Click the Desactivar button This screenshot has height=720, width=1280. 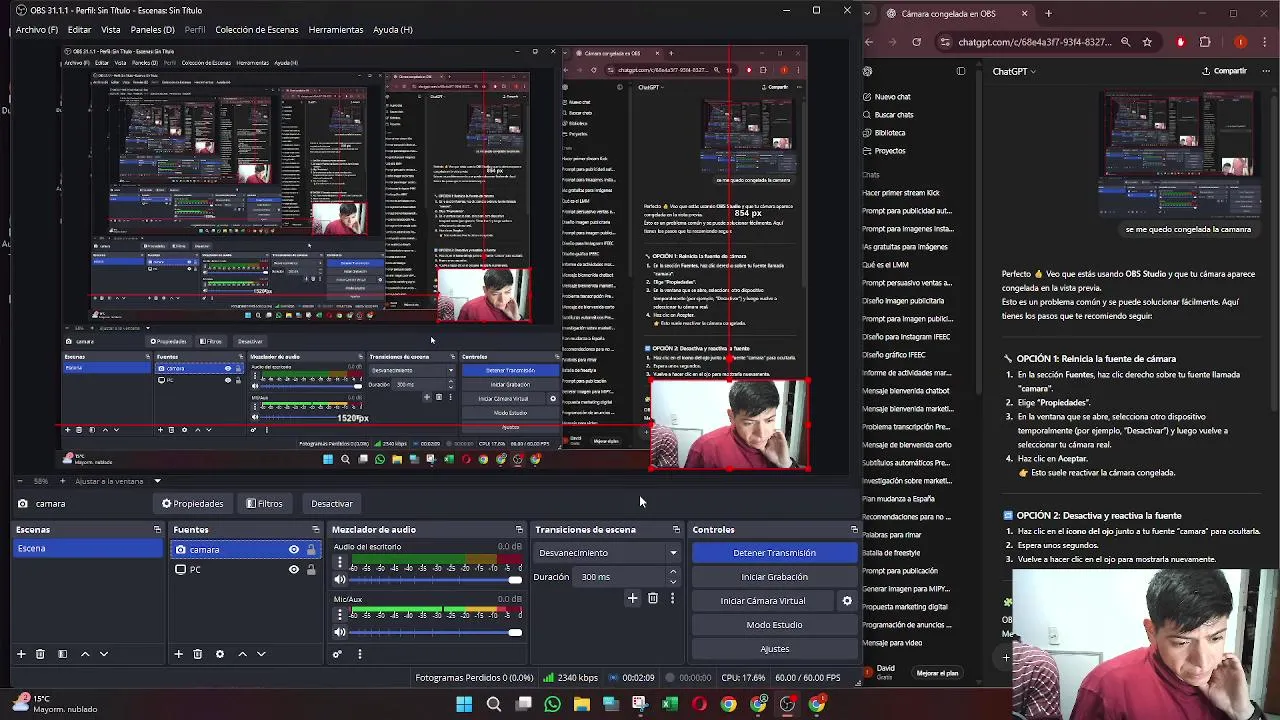pyautogui.click(x=331, y=503)
